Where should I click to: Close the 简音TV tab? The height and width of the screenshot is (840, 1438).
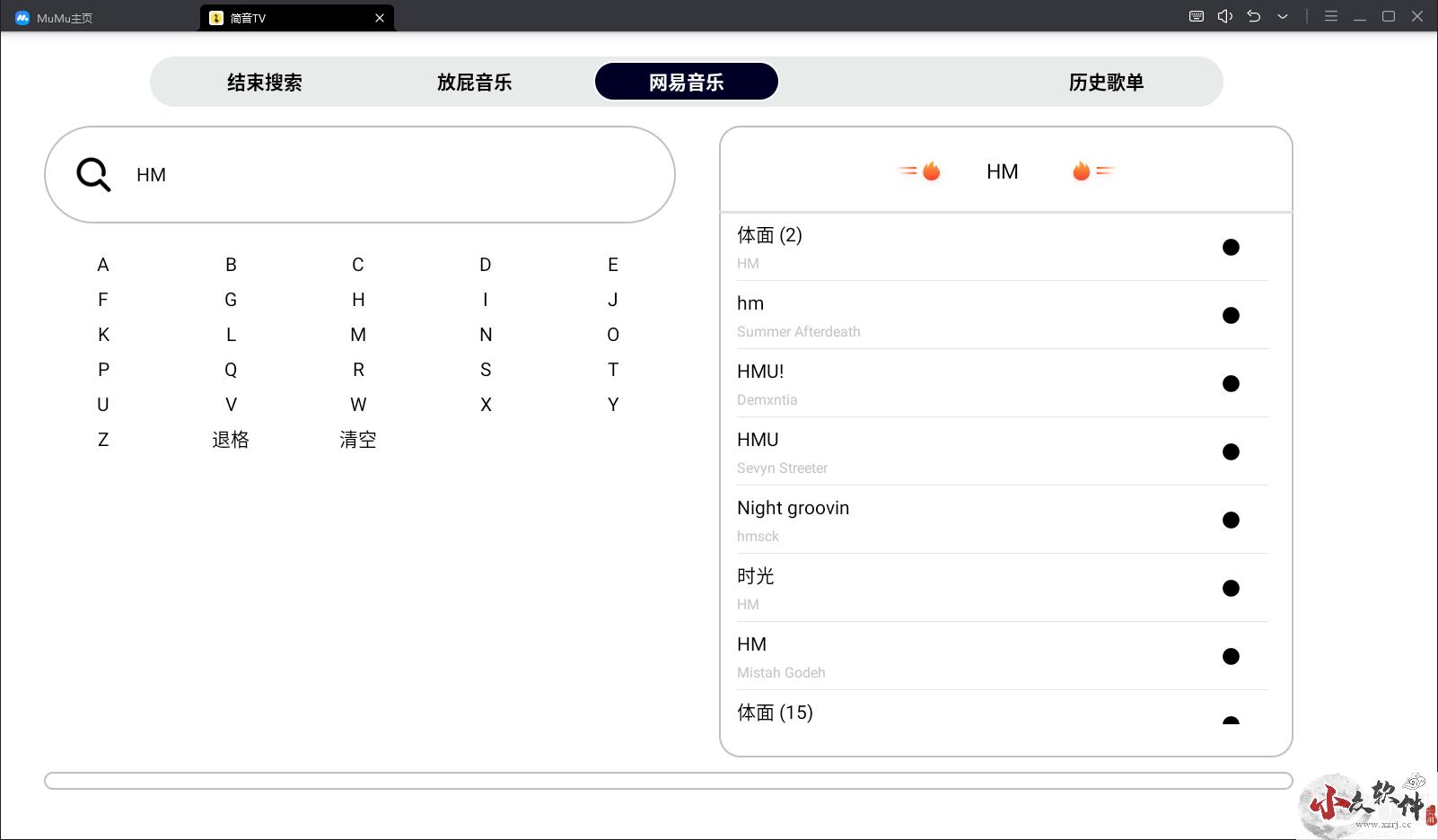coord(380,18)
